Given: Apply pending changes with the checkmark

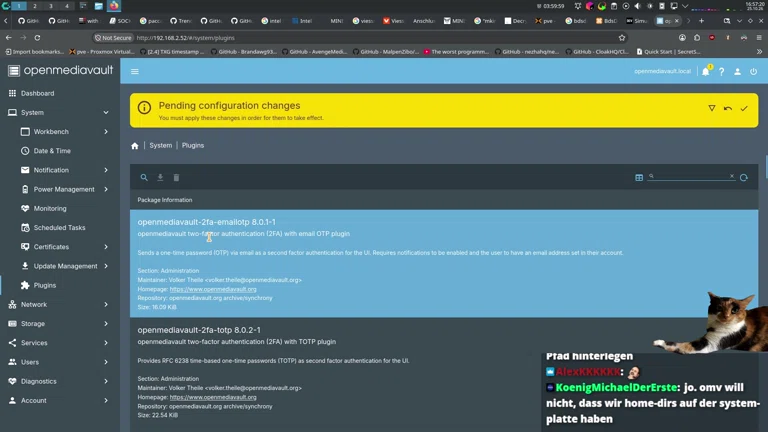Looking at the screenshot, I should [x=744, y=108].
